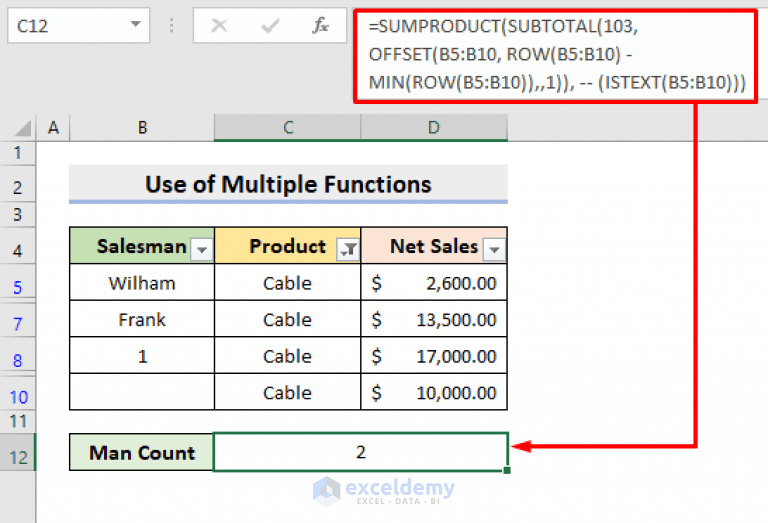Select the Salesman cell containing 1
Viewport: 768px width, 523px height.
click(142, 356)
